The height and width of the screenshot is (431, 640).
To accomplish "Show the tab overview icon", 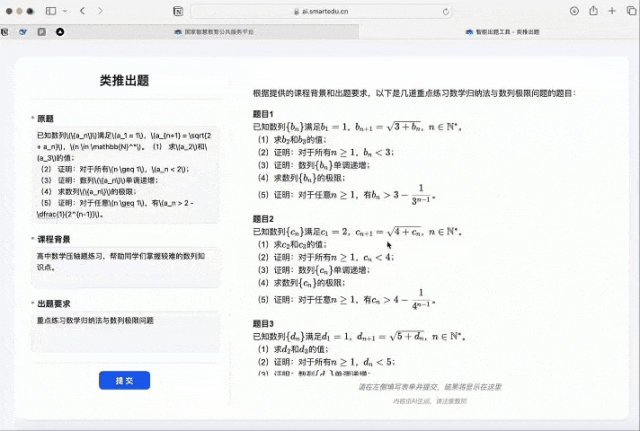I will pyautogui.click(x=629, y=10).
